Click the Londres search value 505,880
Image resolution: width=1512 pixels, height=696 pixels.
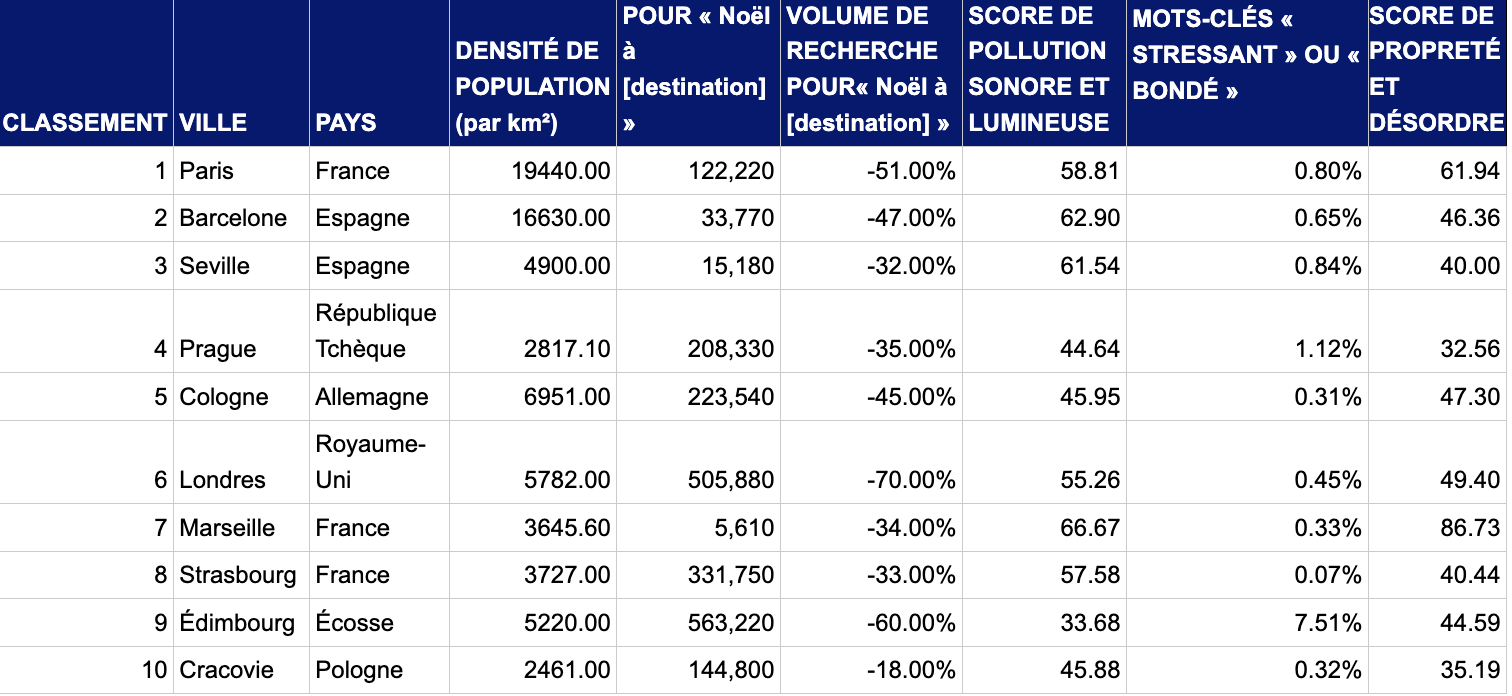[731, 480]
